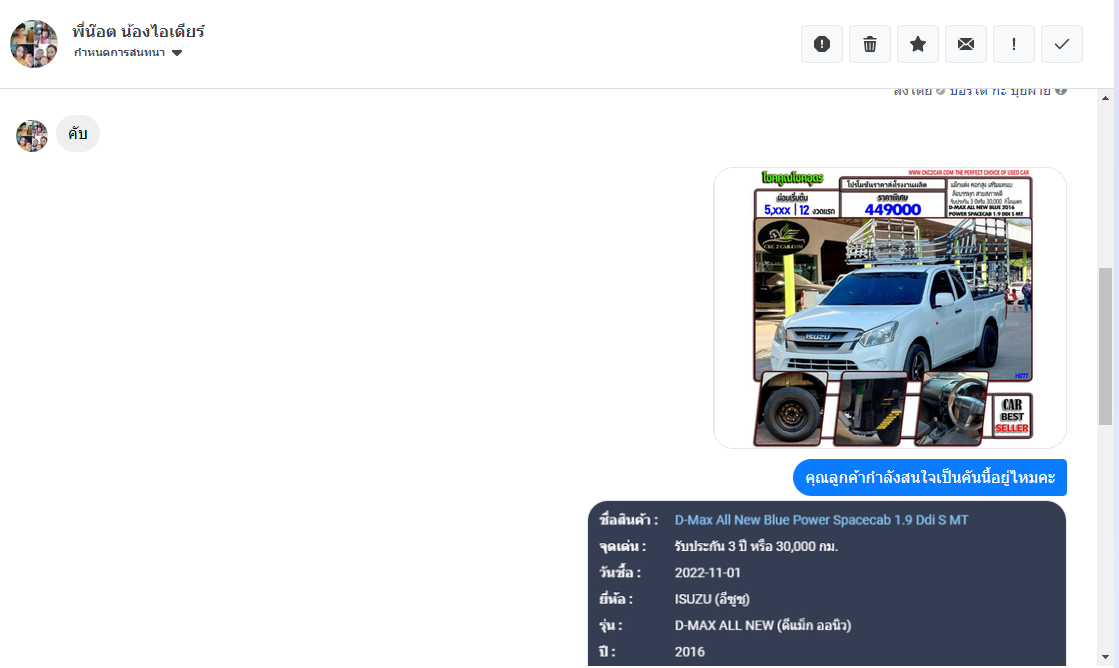Click the scroll down arrow of chat scrollbar
1119x668 pixels.
pyautogui.click(x=1105, y=657)
